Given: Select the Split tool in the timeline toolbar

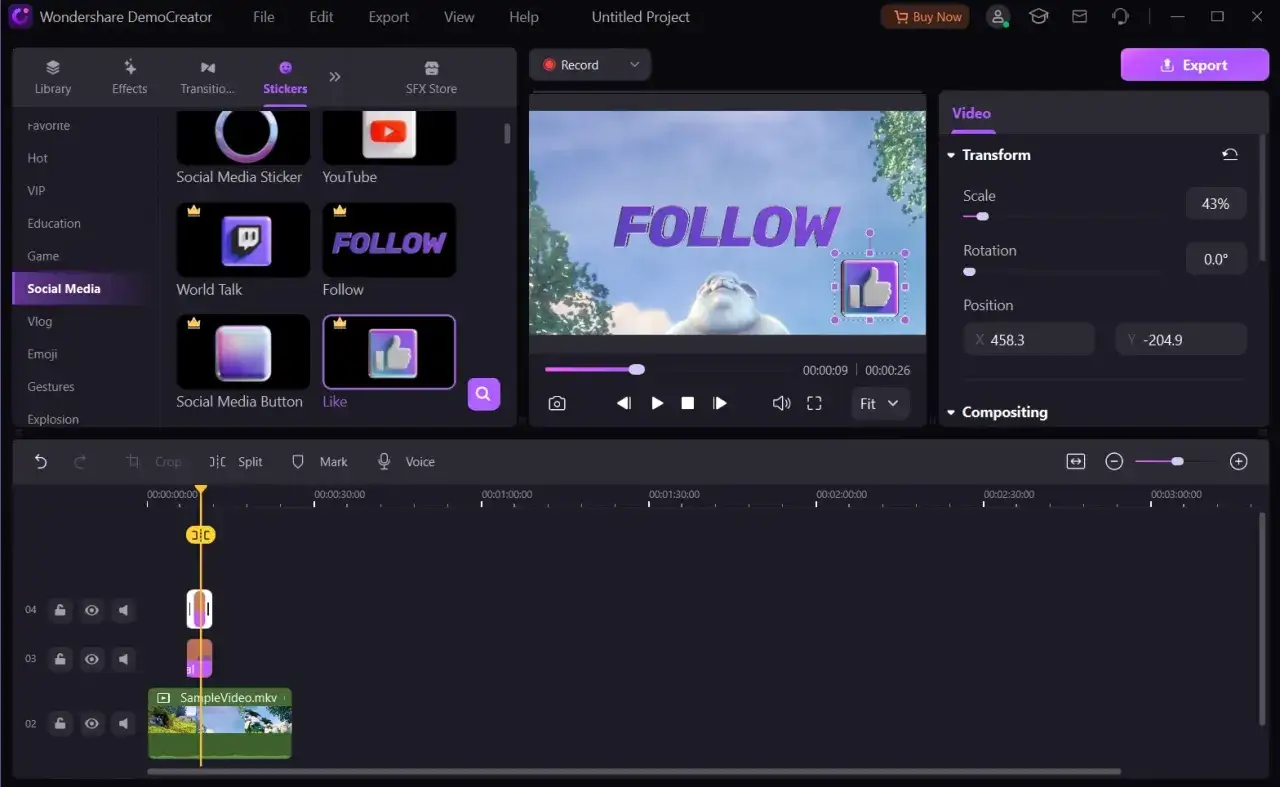Looking at the screenshot, I should click(x=236, y=461).
